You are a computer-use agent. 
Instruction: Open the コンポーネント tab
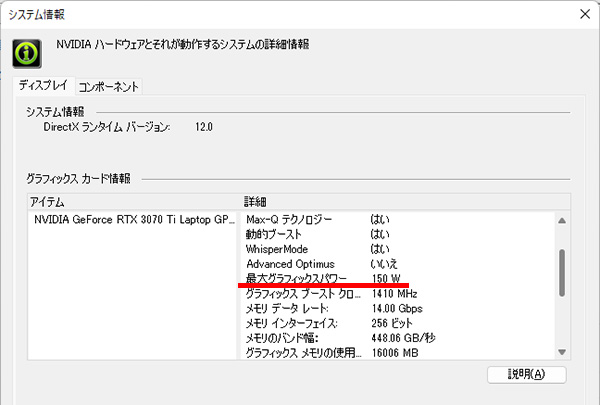(x=109, y=87)
